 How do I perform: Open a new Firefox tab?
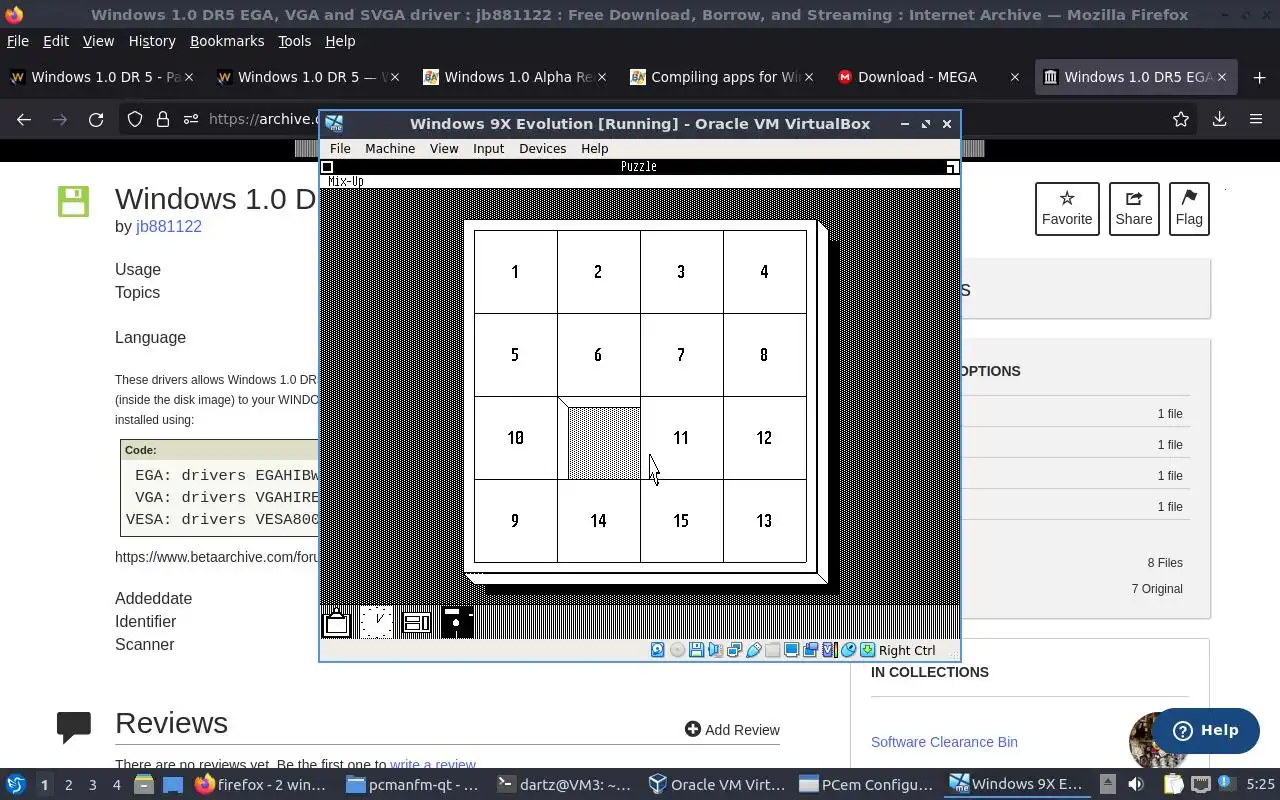[x=1257, y=77]
